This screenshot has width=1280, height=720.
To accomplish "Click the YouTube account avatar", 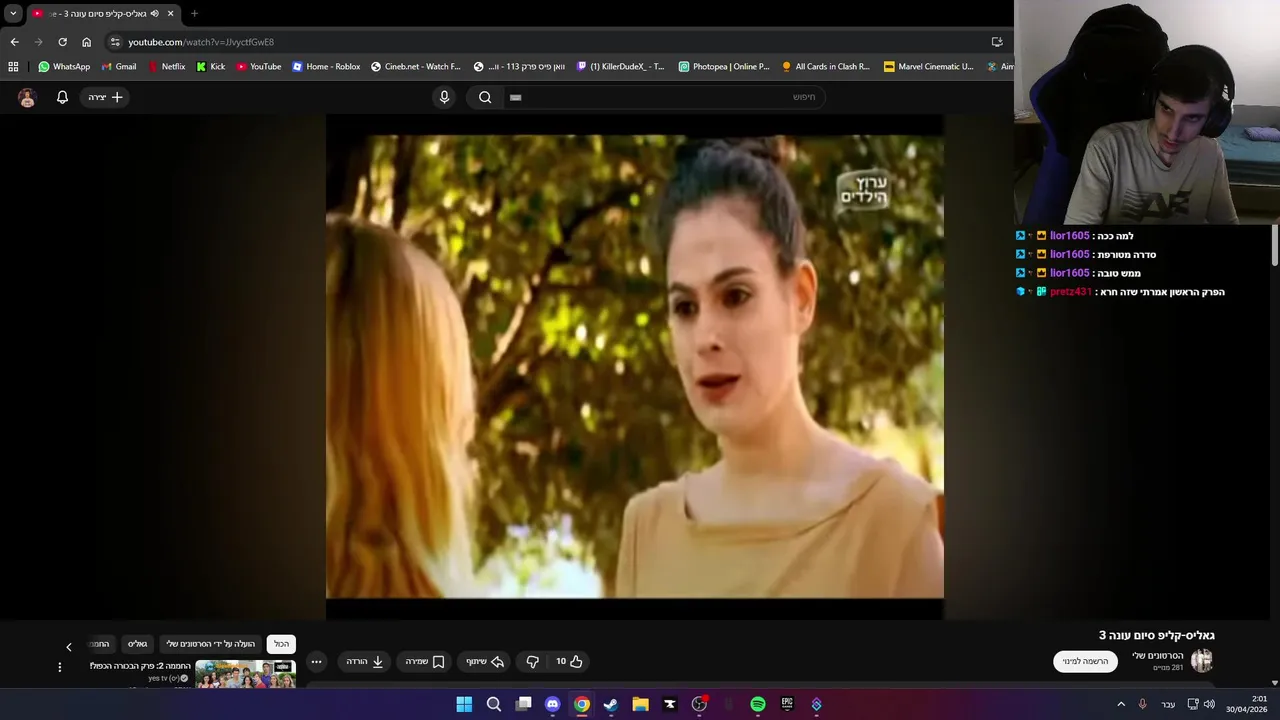I will click(27, 97).
